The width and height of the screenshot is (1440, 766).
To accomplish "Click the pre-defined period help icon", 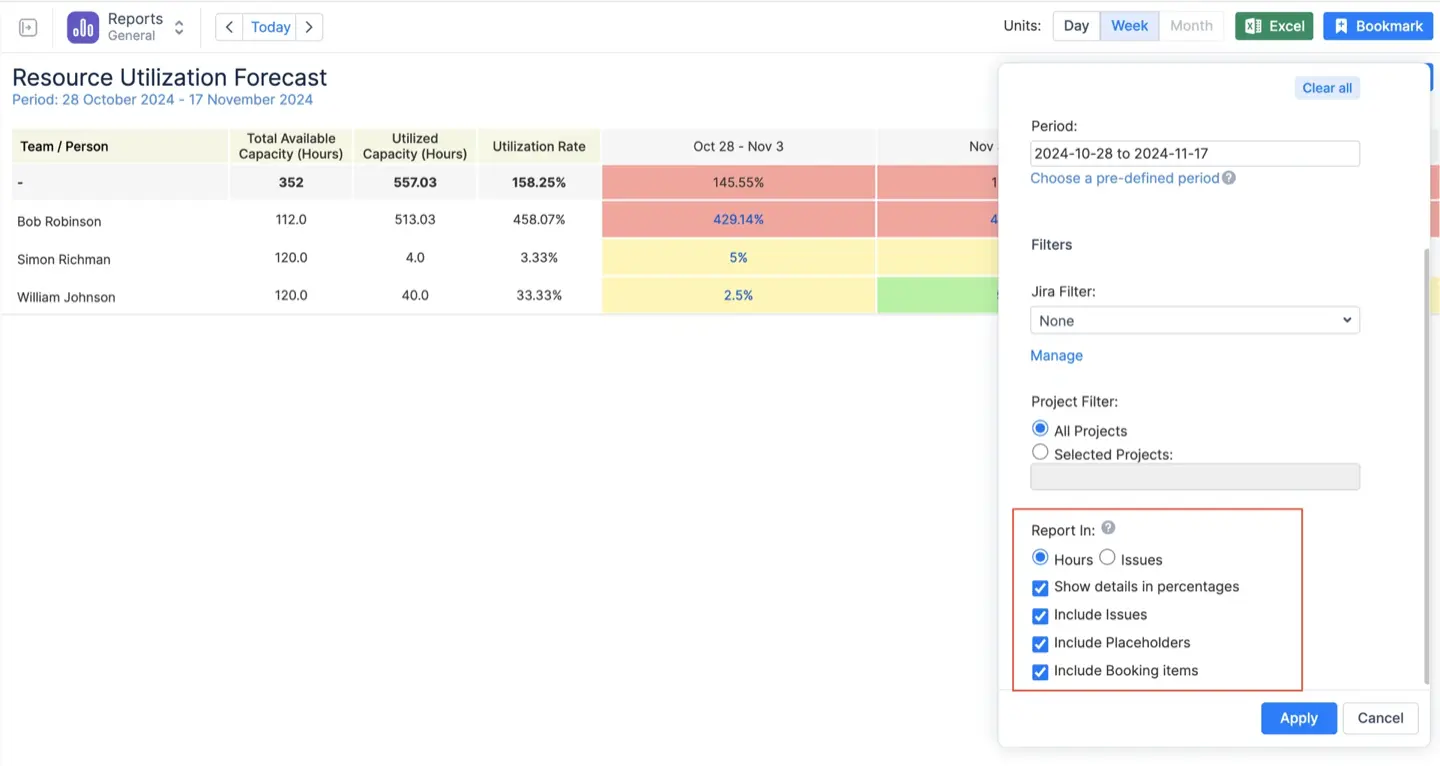I will coord(1230,176).
